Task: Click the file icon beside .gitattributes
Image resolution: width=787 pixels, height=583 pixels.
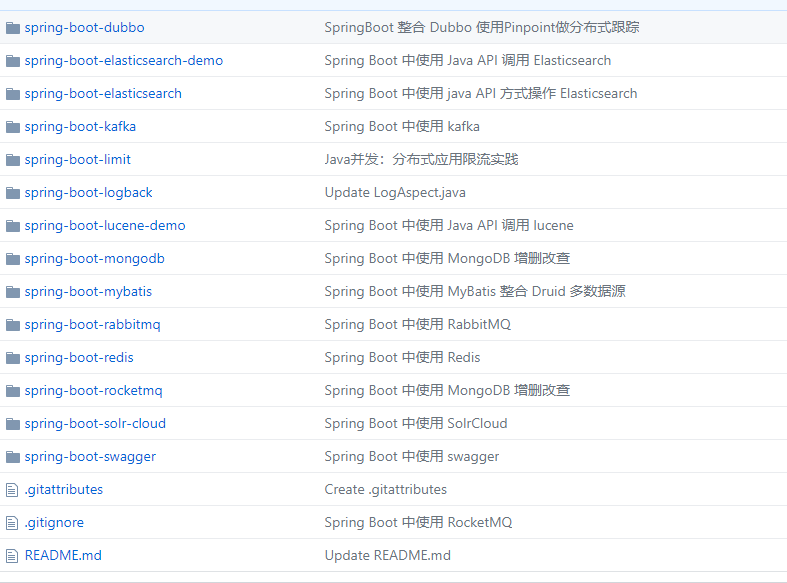Action: [x=12, y=490]
